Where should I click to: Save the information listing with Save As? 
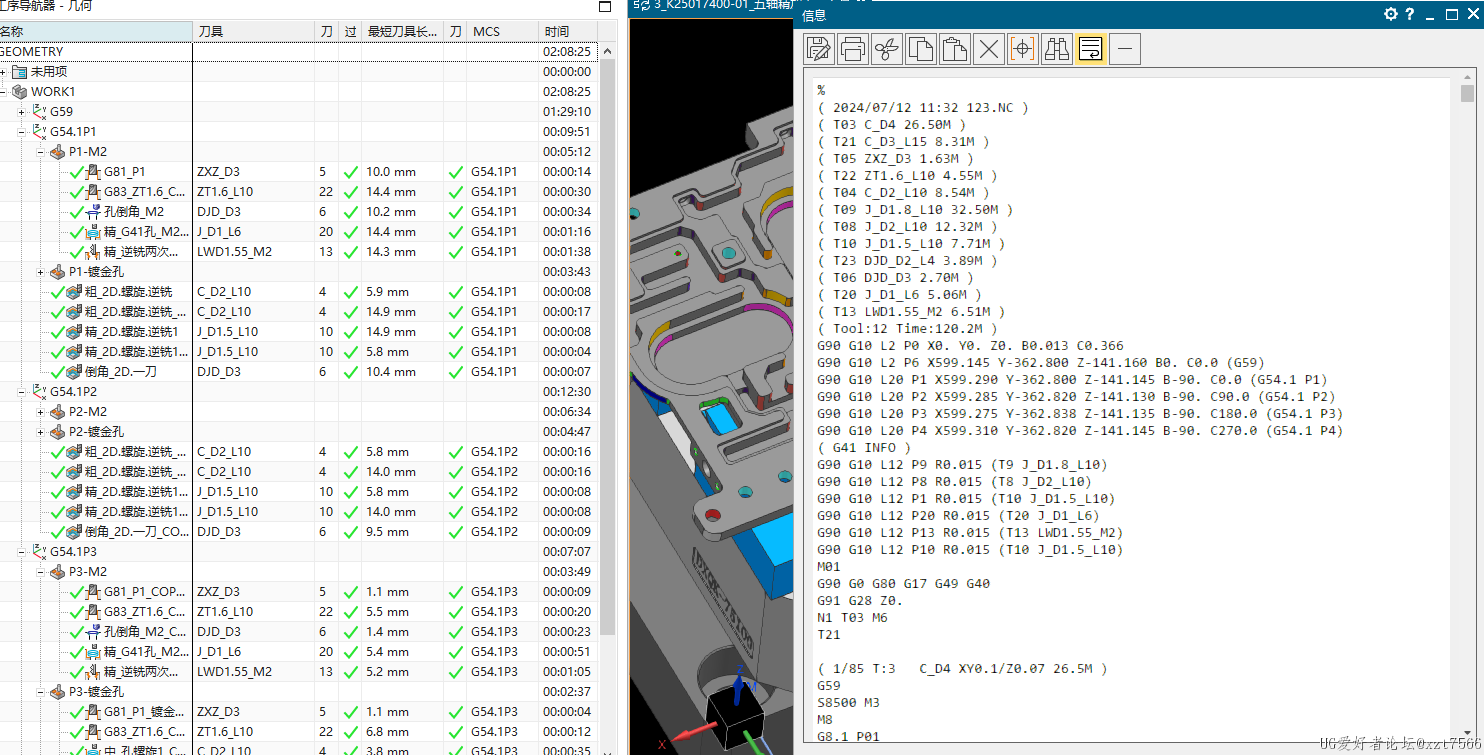[x=819, y=48]
